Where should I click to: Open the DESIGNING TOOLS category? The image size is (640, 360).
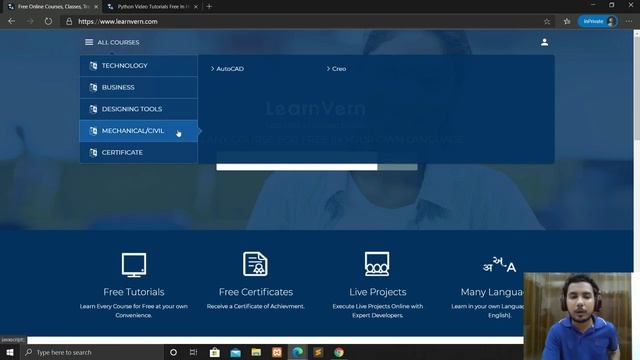pos(139,109)
